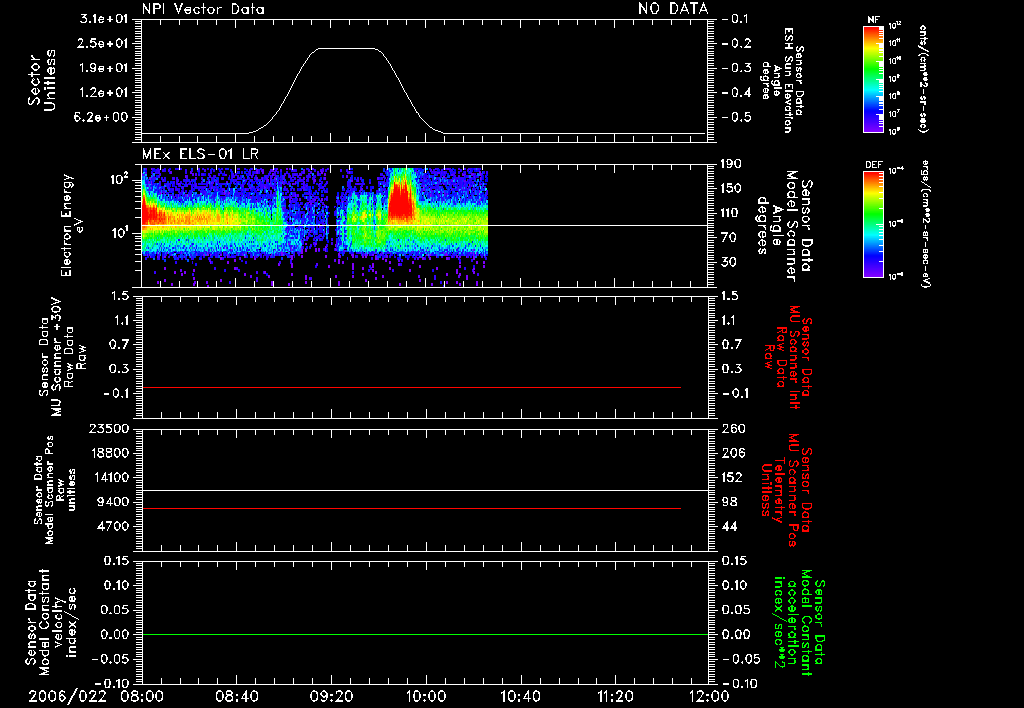Click the '1.9e+01' sector tick label
The height and width of the screenshot is (708, 1024).
pos(104,68)
